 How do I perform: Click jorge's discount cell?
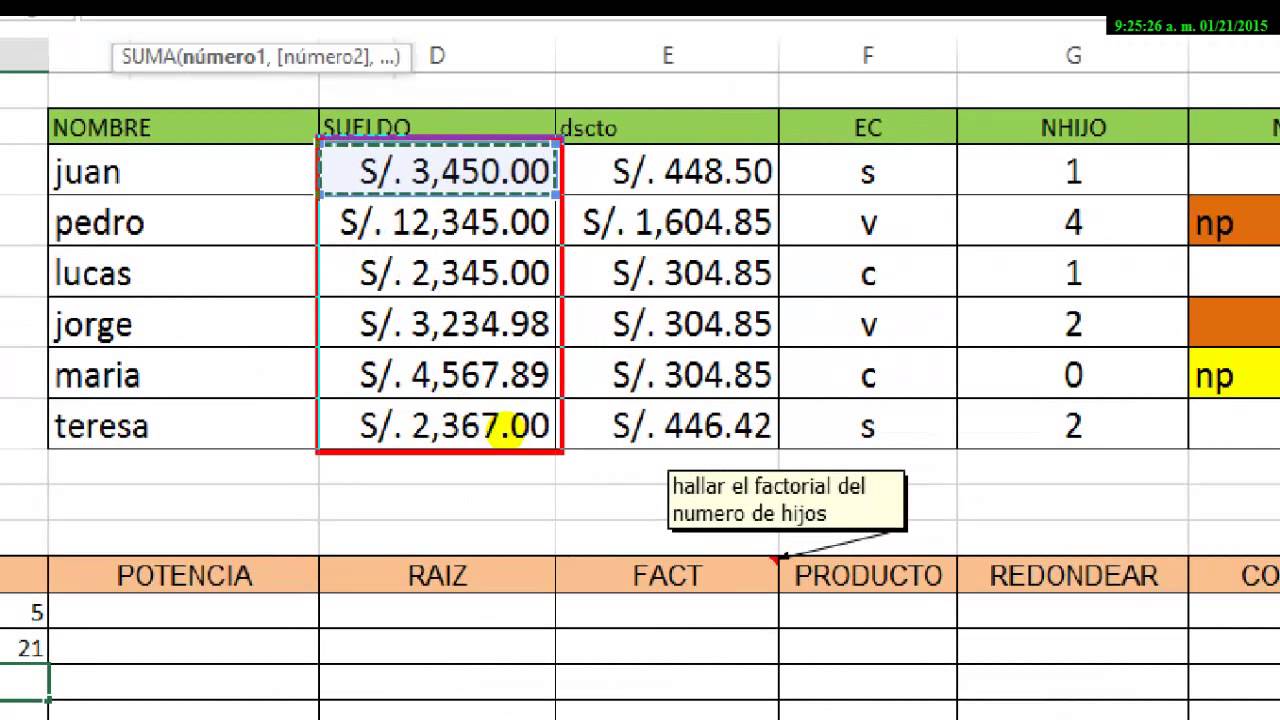(667, 324)
